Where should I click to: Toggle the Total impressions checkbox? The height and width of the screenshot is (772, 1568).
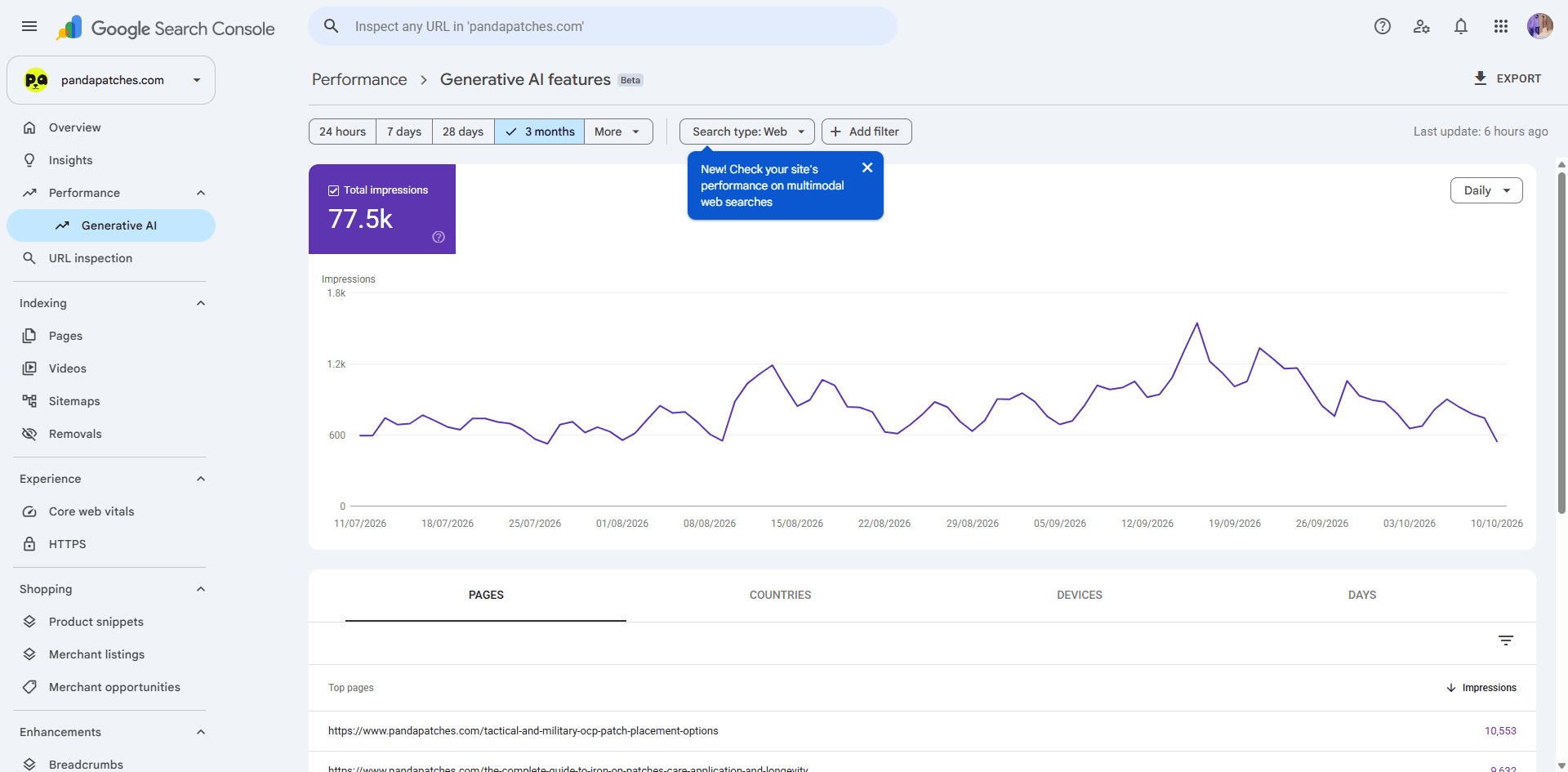pyautogui.click(x=333, y=190)
